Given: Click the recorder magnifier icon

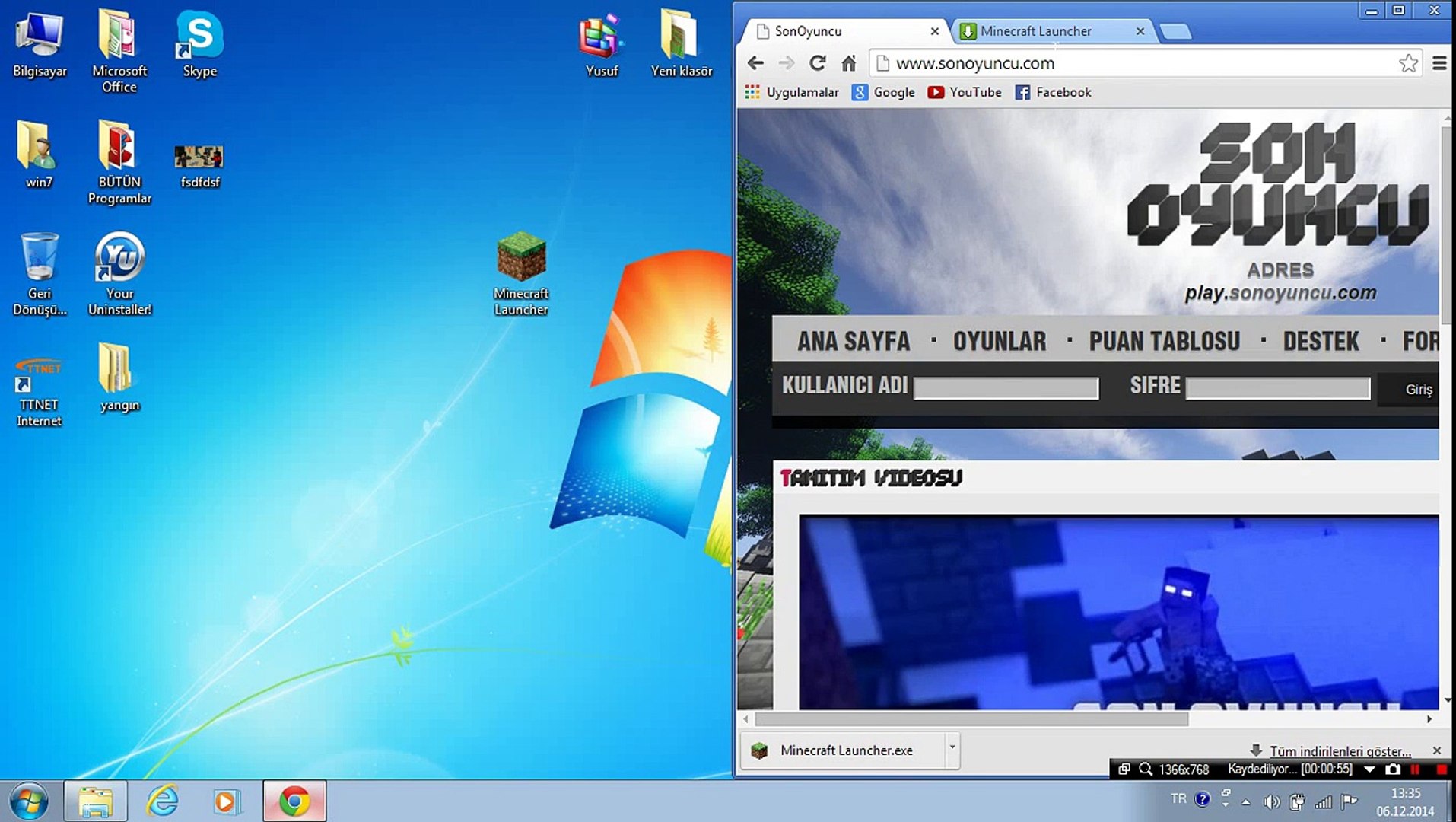Looking at the screenshot, I should 1146,769.
